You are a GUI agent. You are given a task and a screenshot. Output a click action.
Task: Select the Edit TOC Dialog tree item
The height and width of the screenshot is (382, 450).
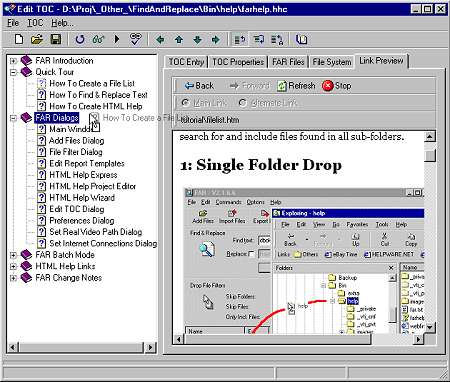pyautogui.click(x=77, y=209)
